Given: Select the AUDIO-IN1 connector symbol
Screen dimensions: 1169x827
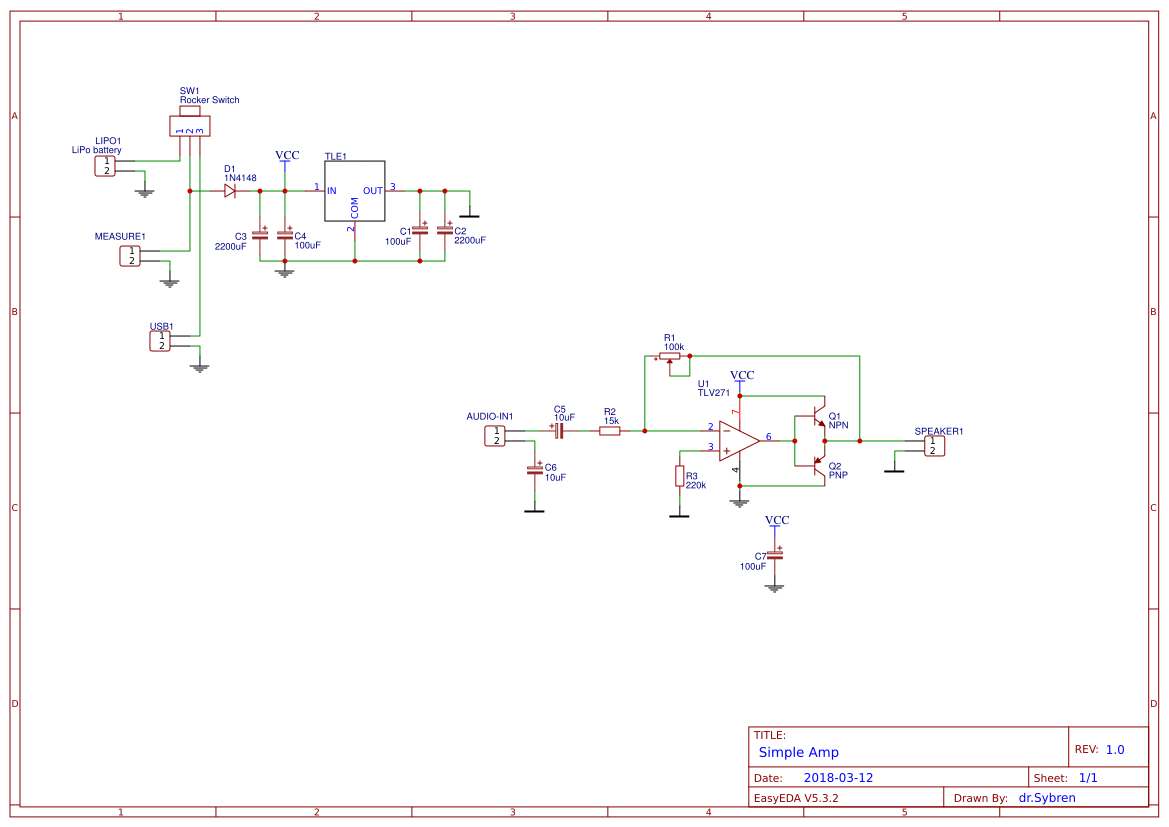Looking at the screenshot, I should click(x=495, y=435).
